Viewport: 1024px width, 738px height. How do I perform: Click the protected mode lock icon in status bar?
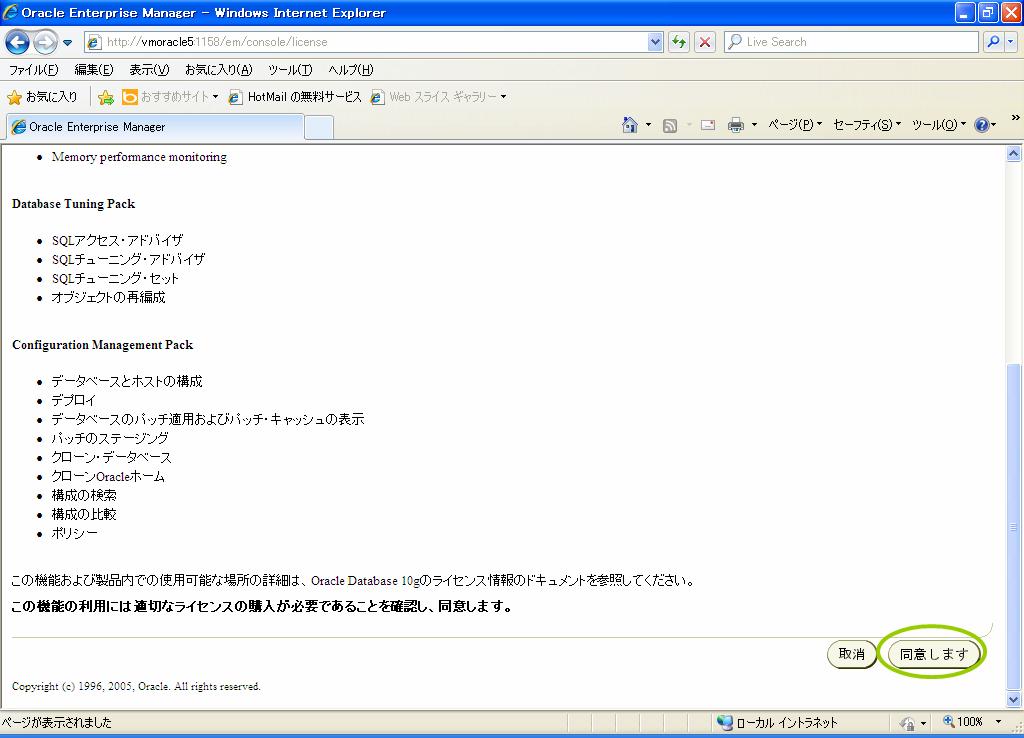tap(907, 723)
